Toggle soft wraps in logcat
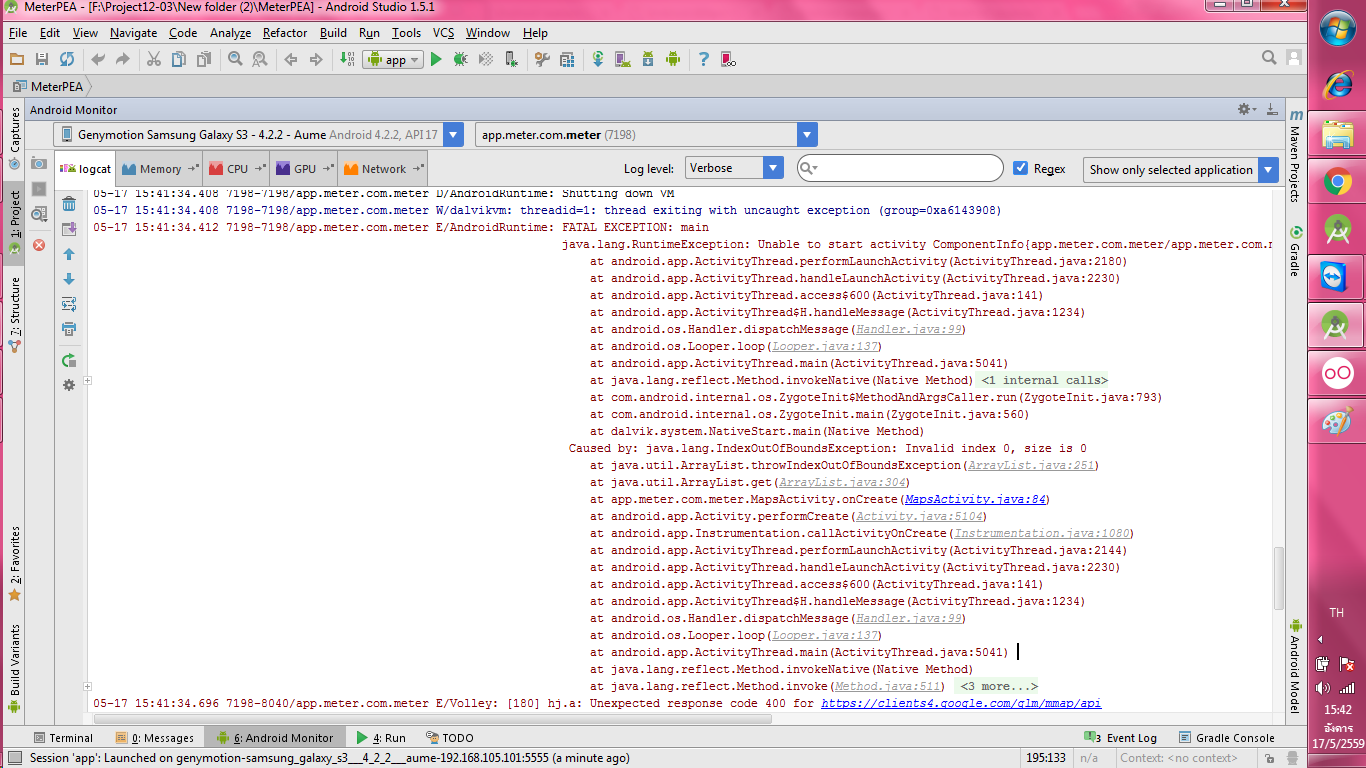This screenshot has width=1366, height=768. coord(69,305)
